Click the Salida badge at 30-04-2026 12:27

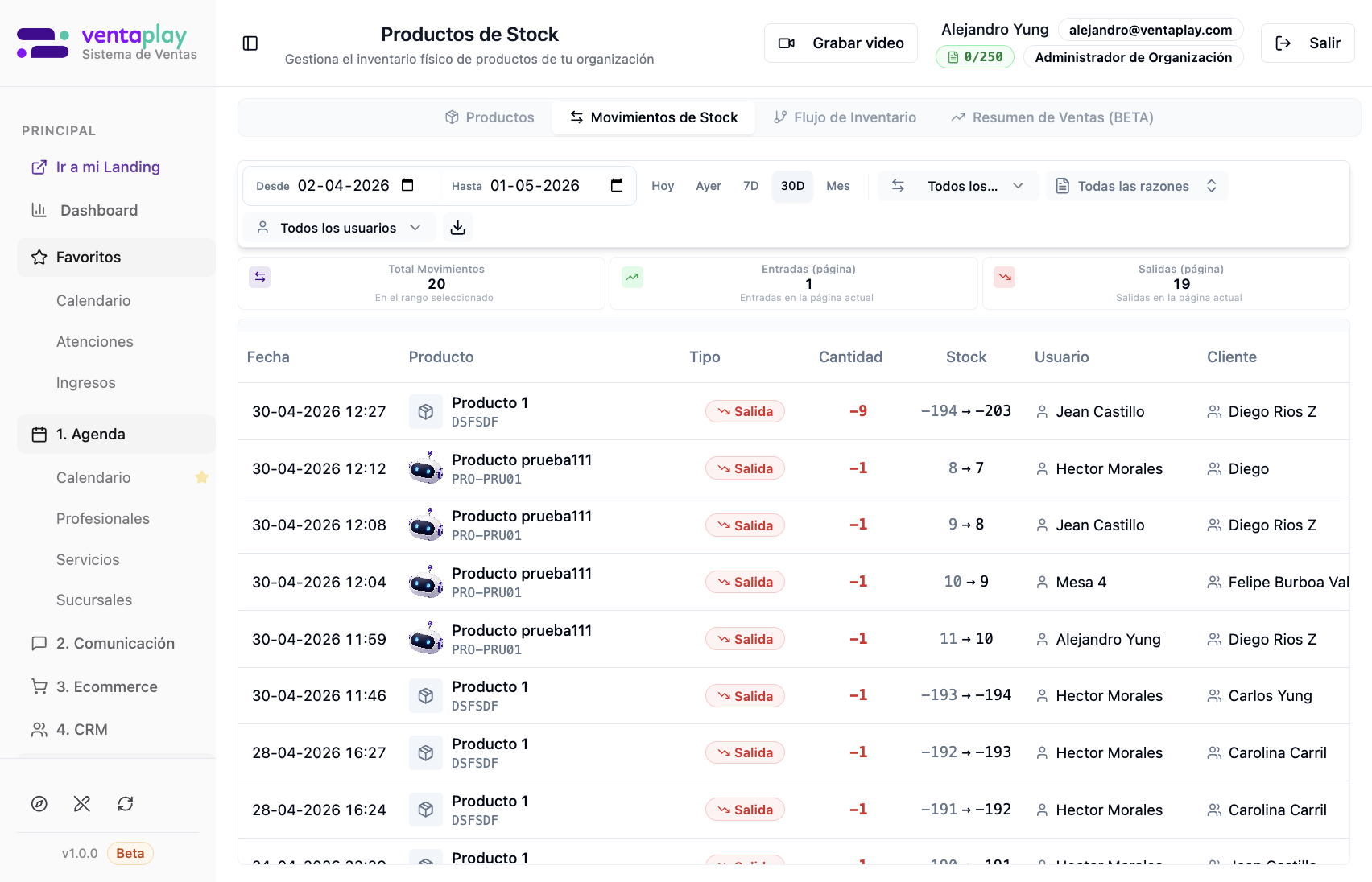745,411
